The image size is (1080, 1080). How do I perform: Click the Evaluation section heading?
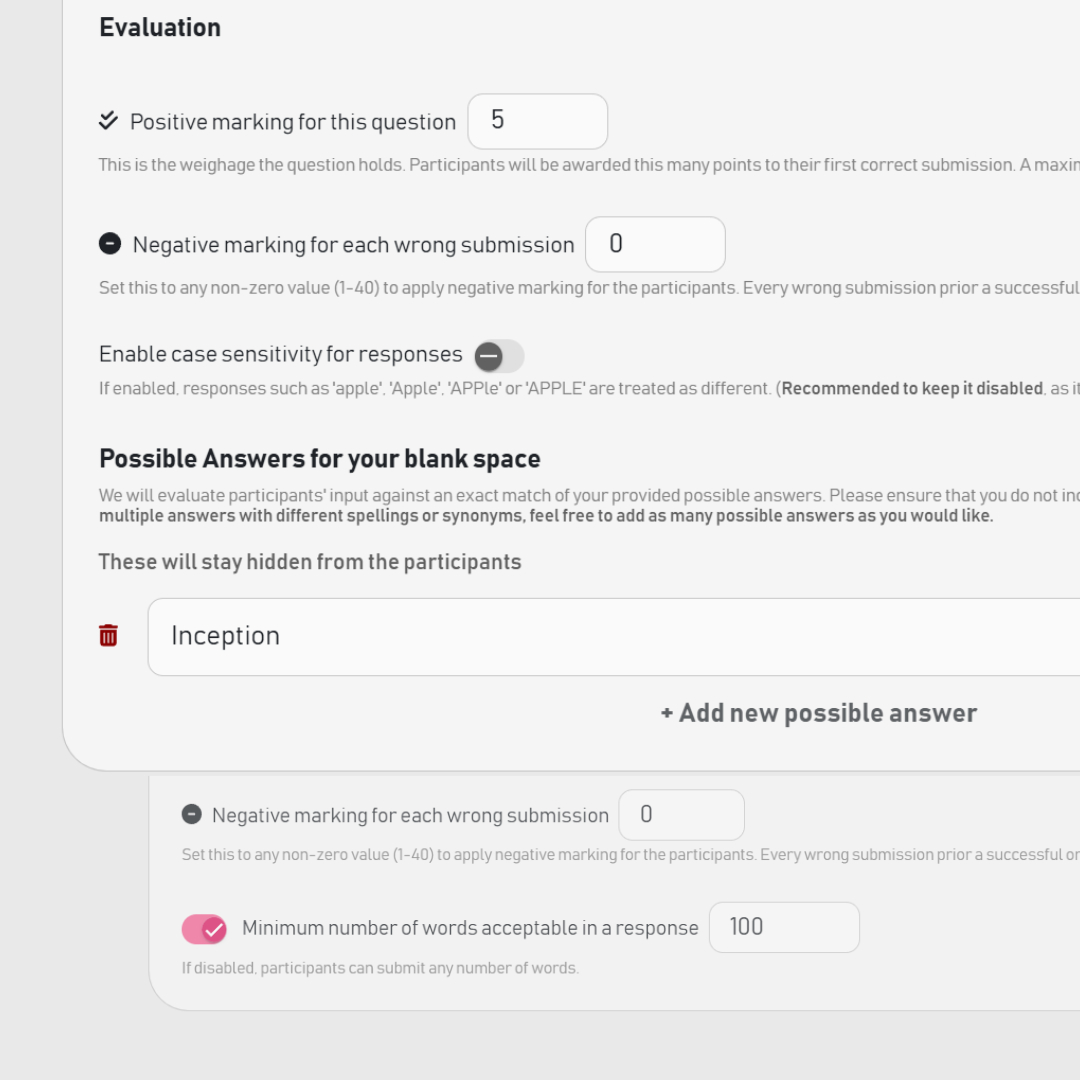160,27
